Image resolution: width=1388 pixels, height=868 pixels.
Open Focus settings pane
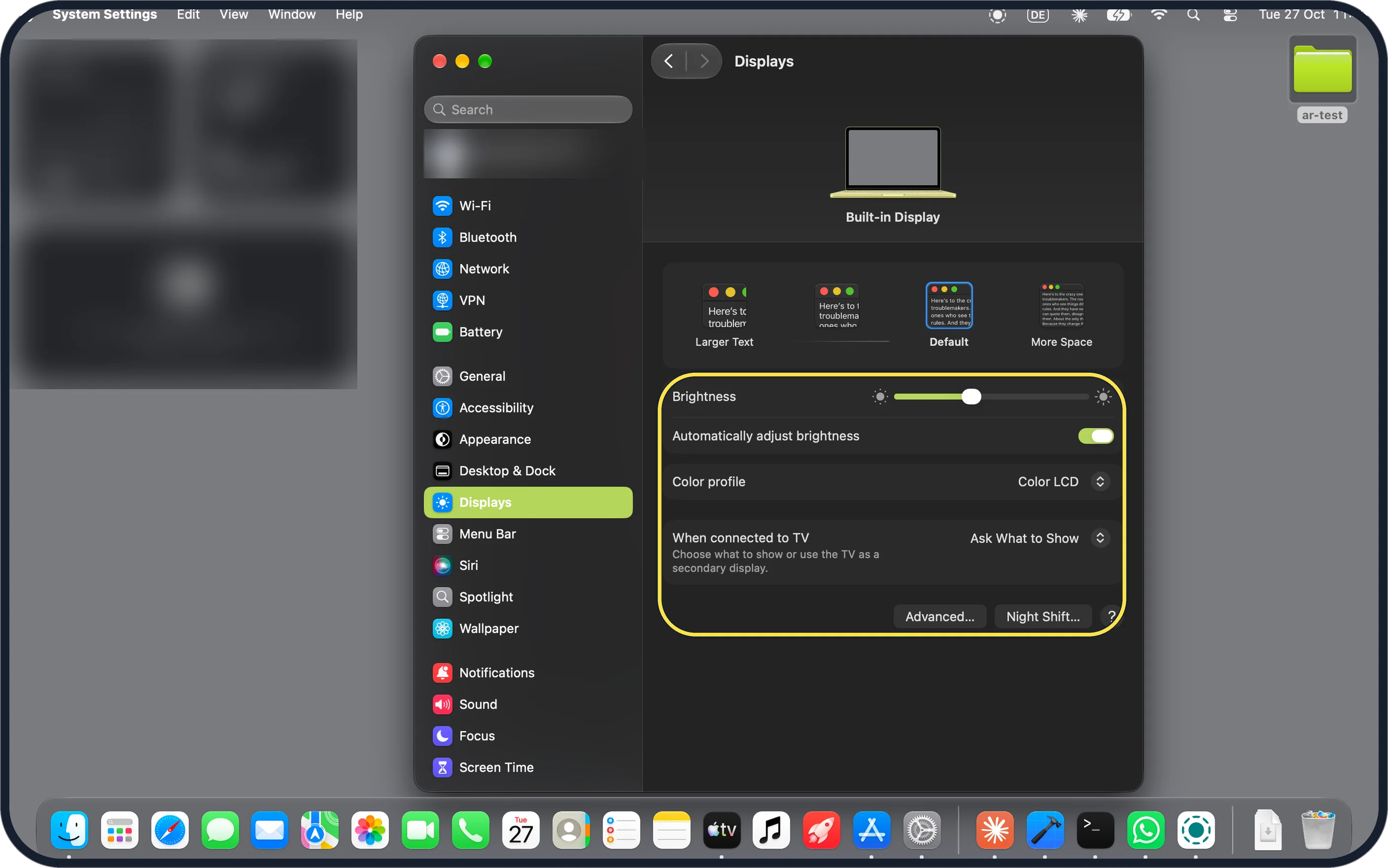tap(528, 736)
